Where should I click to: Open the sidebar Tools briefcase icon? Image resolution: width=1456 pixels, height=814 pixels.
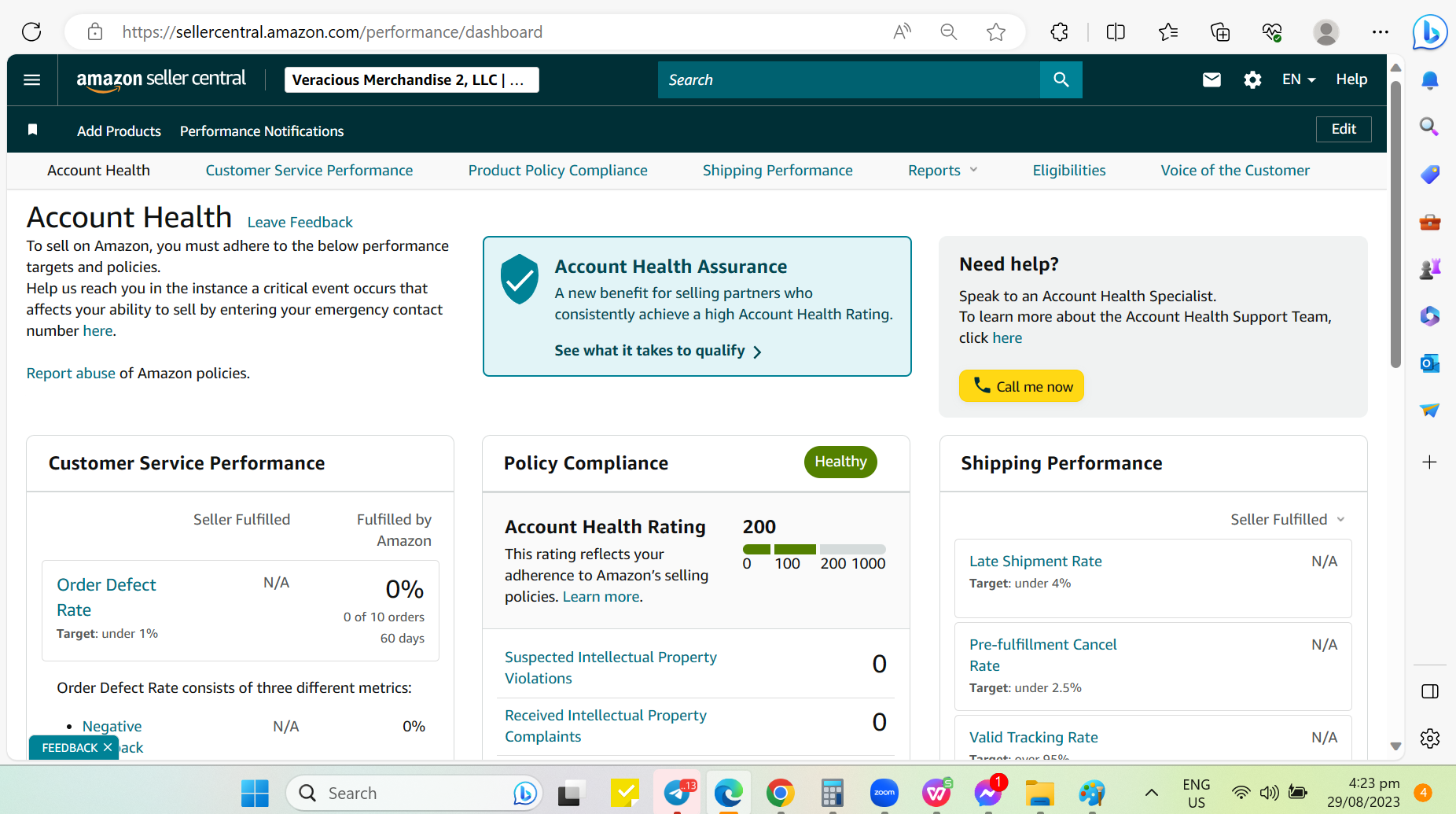coord(1430,222)
